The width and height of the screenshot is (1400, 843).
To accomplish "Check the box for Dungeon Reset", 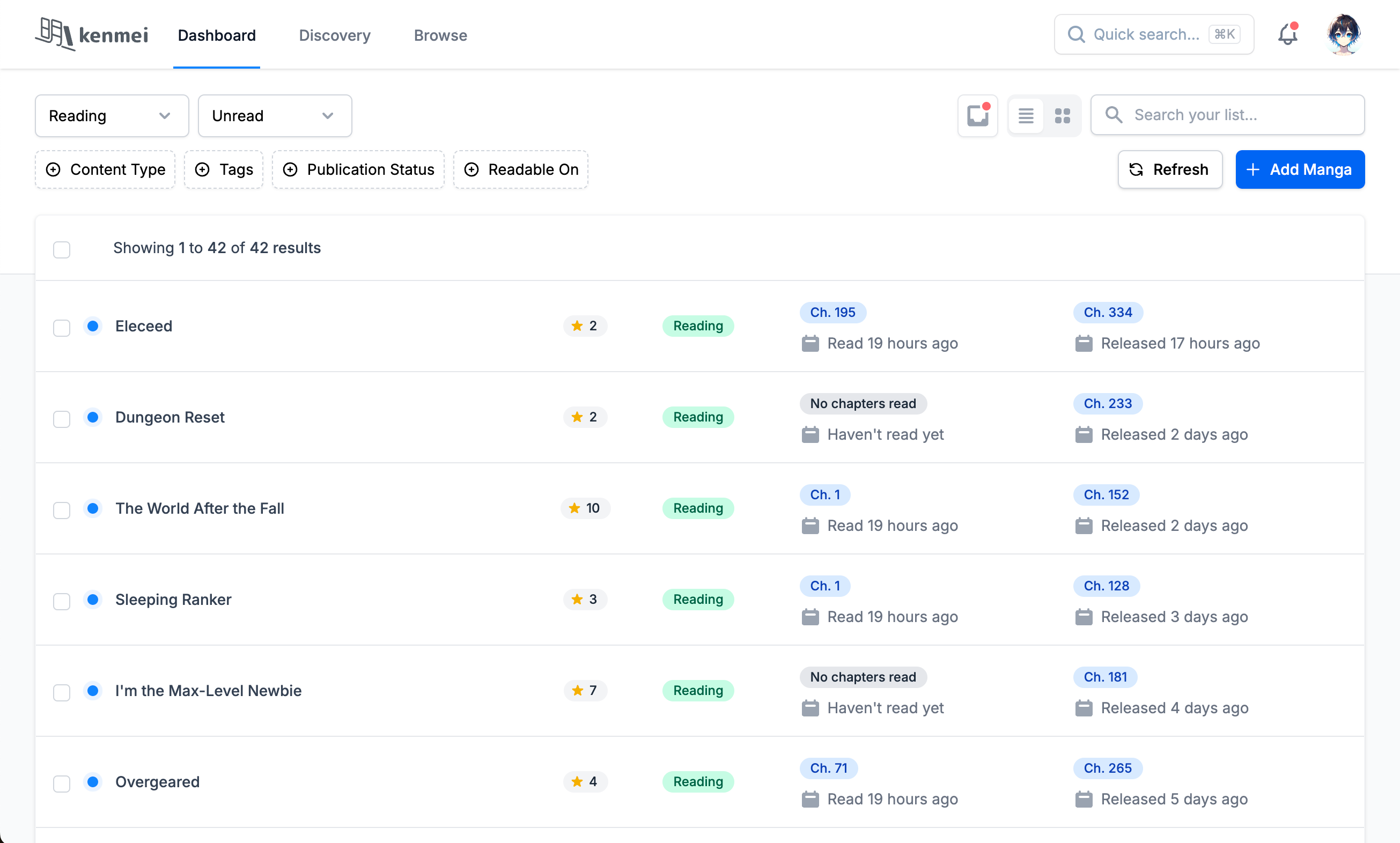I will point(62,419).
